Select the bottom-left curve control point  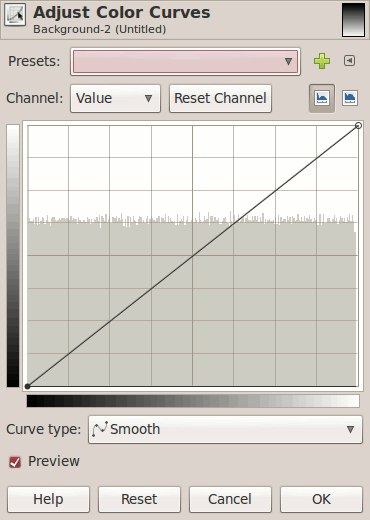pos(28,386)
